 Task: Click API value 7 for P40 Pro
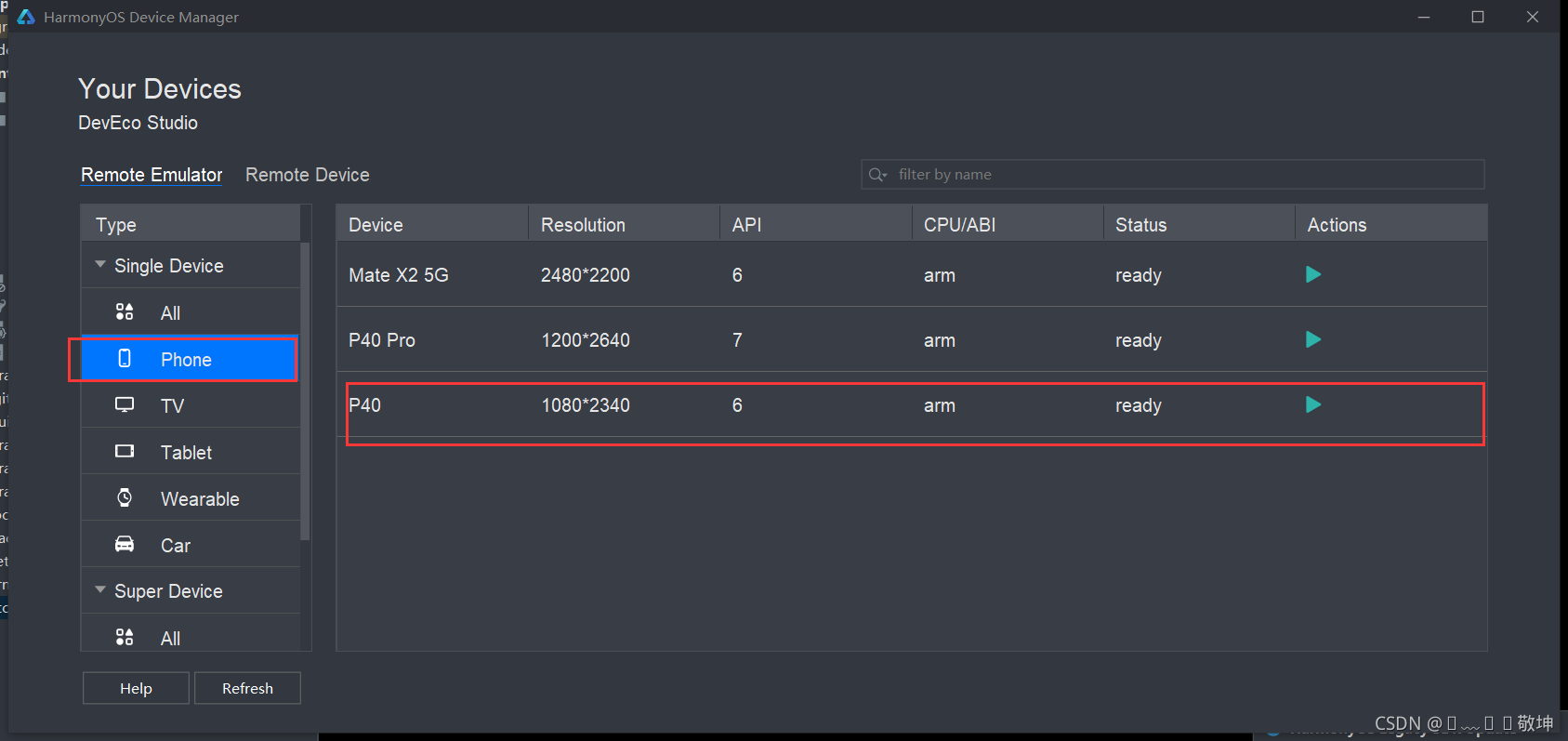[737, 340]
